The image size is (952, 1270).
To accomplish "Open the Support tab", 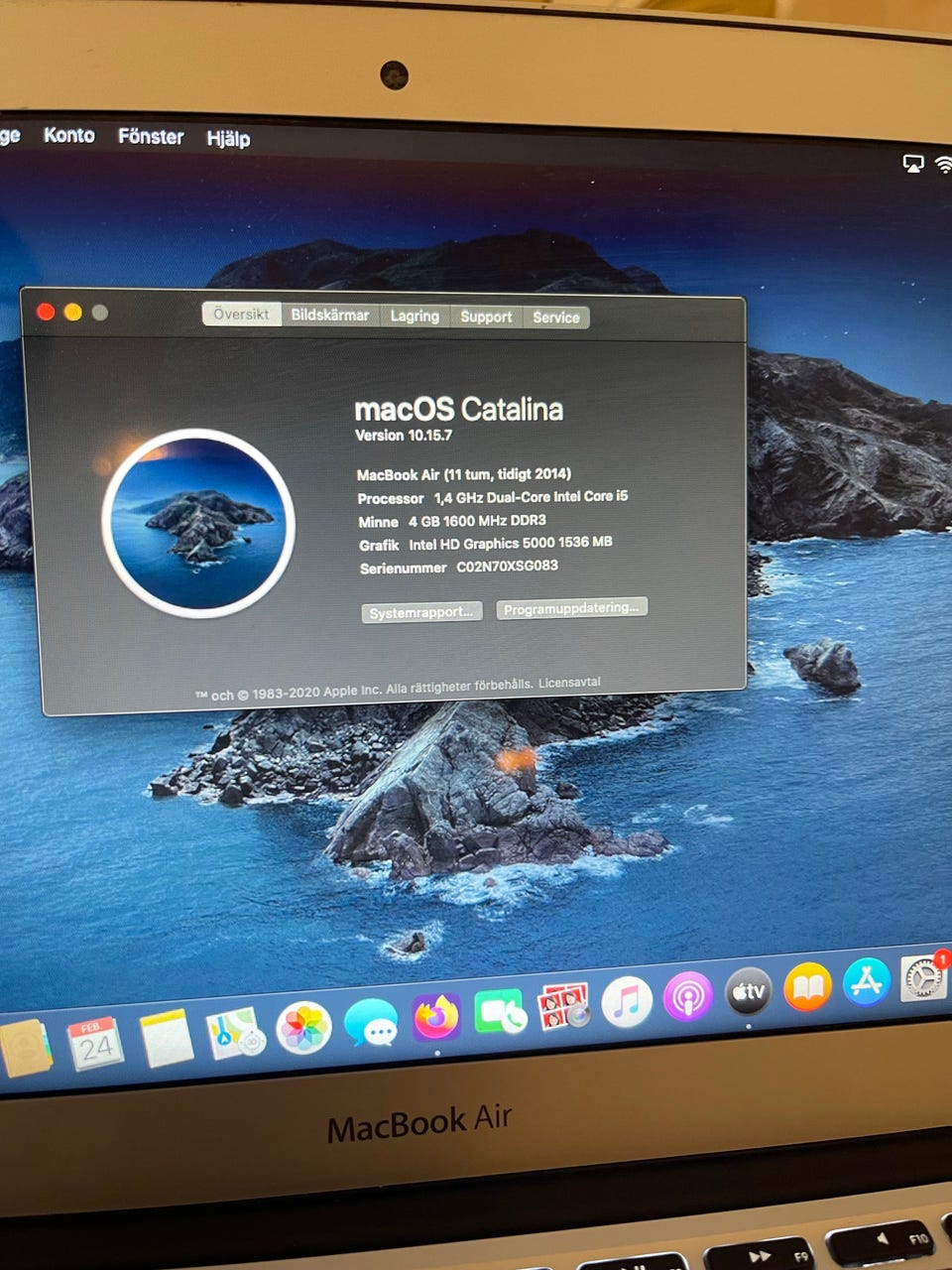I will (x=486, y=317).
